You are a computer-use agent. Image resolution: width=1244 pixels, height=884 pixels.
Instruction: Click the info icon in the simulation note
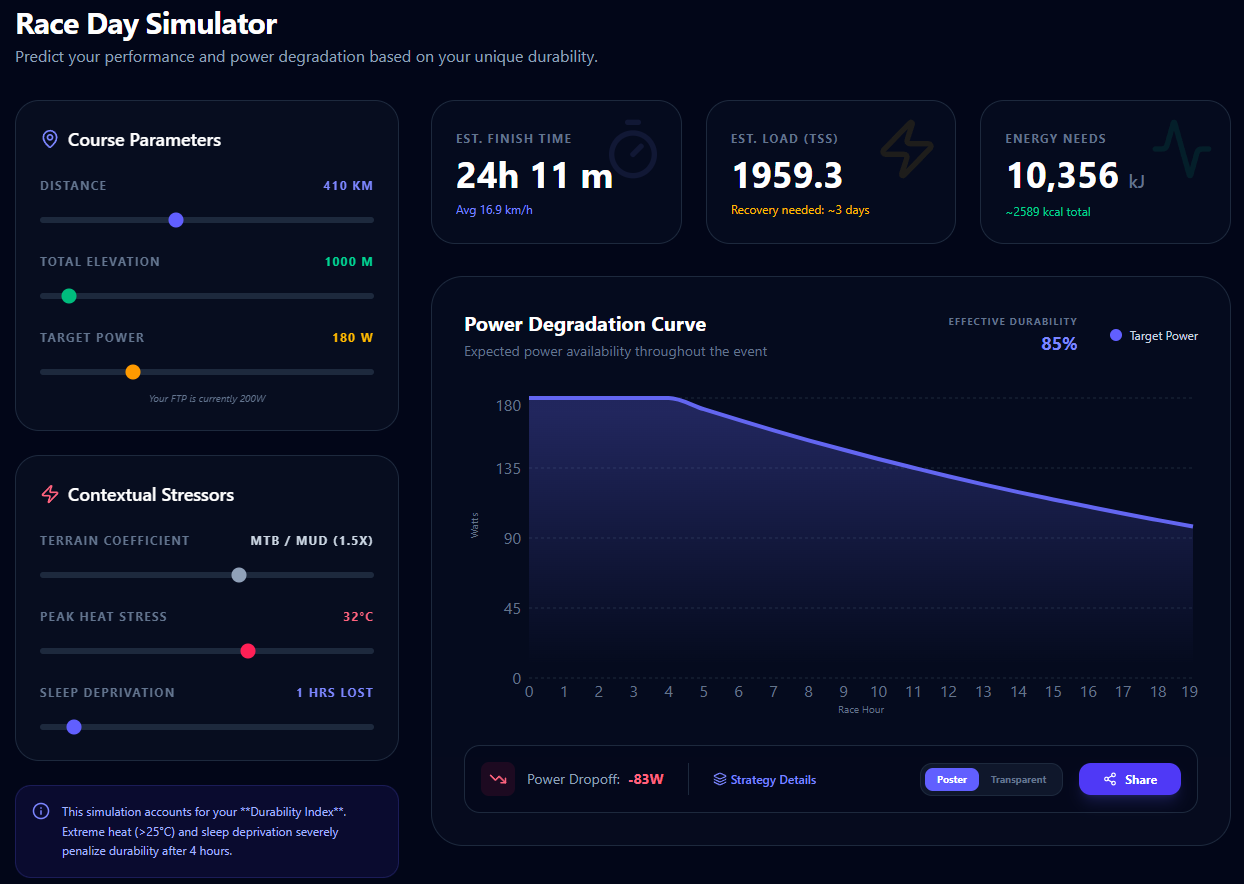point(41,811)
